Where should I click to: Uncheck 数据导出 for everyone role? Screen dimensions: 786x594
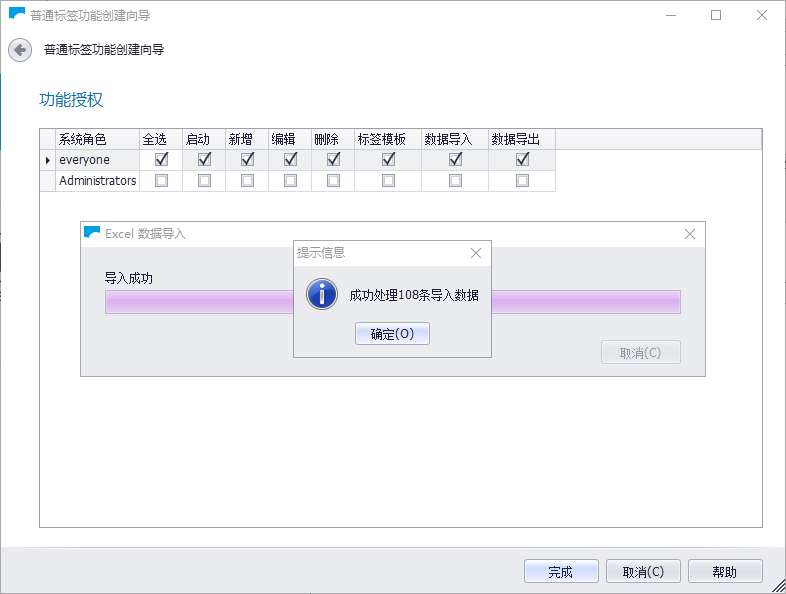pyautogui.click(x=522, y=160)
